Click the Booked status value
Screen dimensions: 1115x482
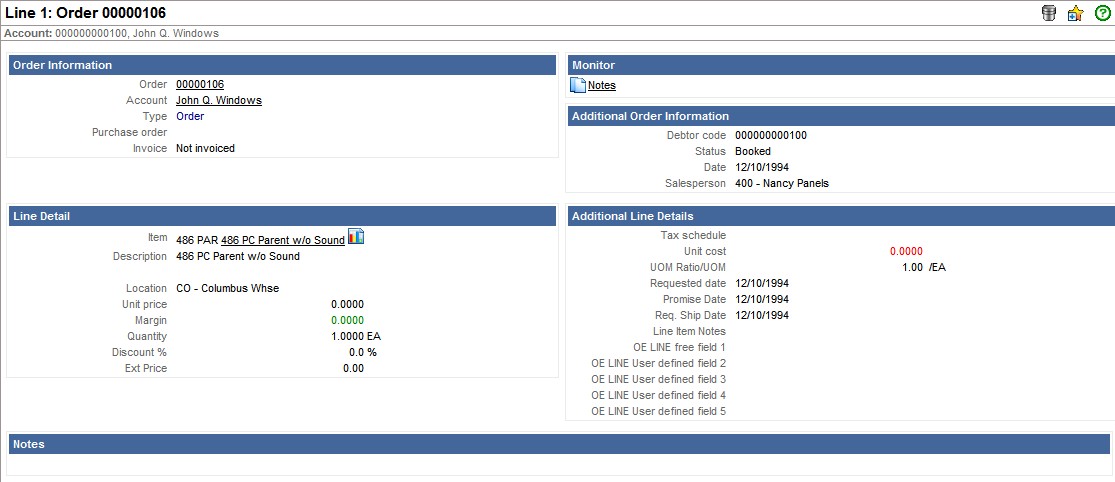tap(753, 152)
